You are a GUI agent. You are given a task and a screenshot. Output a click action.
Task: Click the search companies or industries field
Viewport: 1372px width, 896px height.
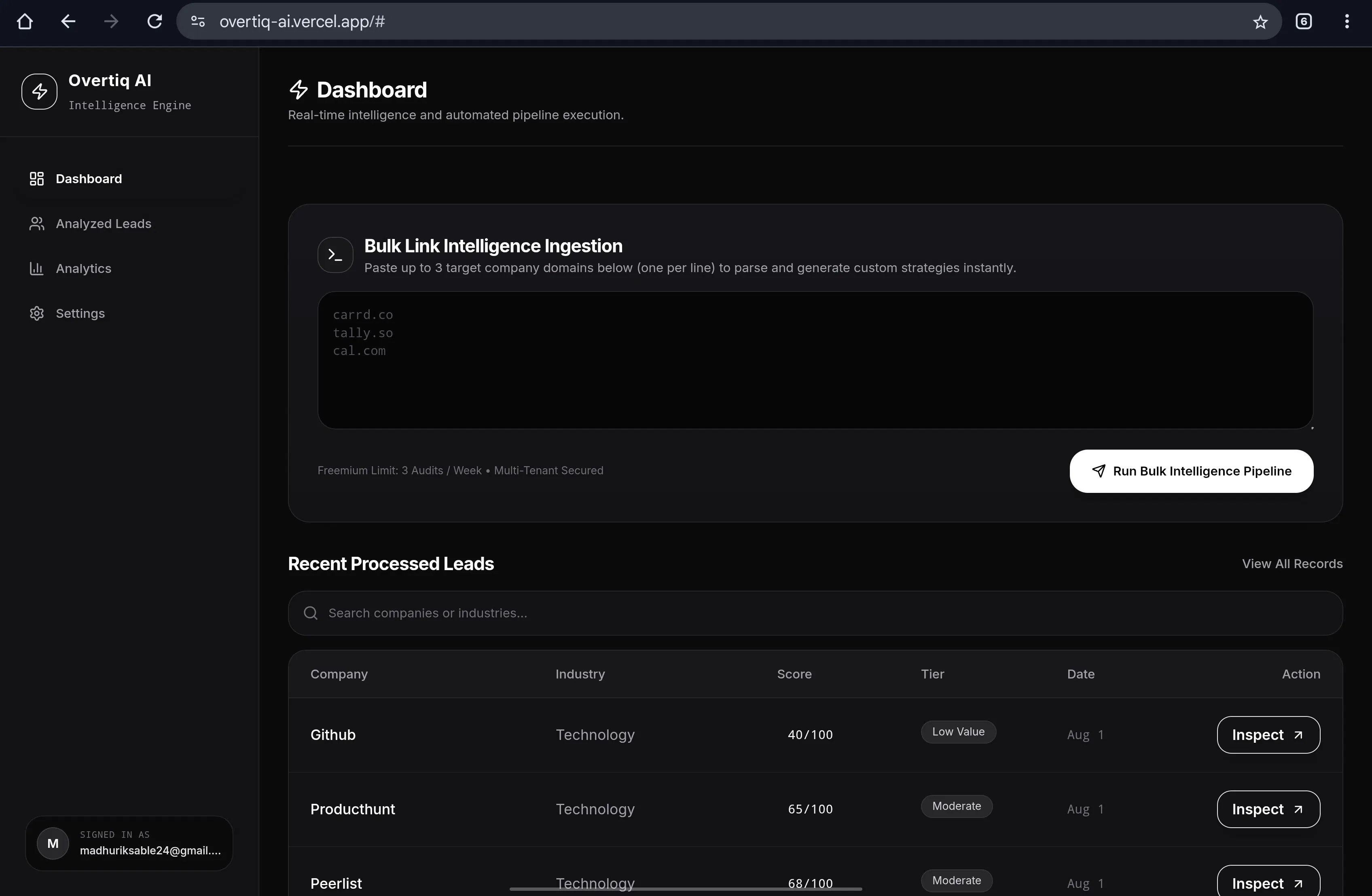pos(815,613)
